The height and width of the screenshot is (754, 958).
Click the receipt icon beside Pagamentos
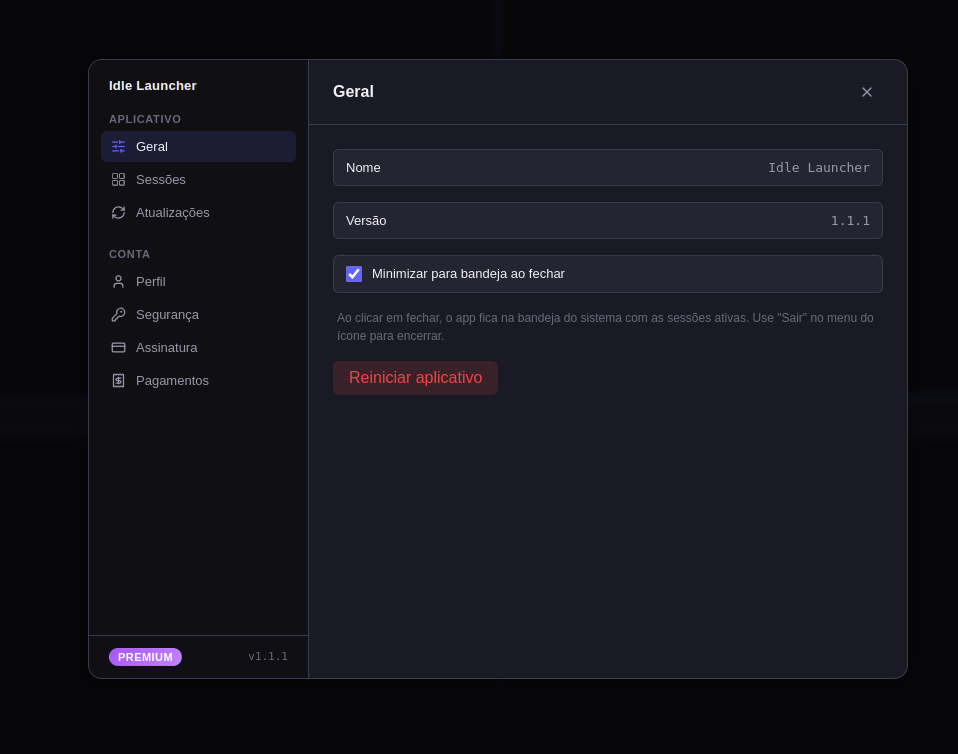(119, 381)
